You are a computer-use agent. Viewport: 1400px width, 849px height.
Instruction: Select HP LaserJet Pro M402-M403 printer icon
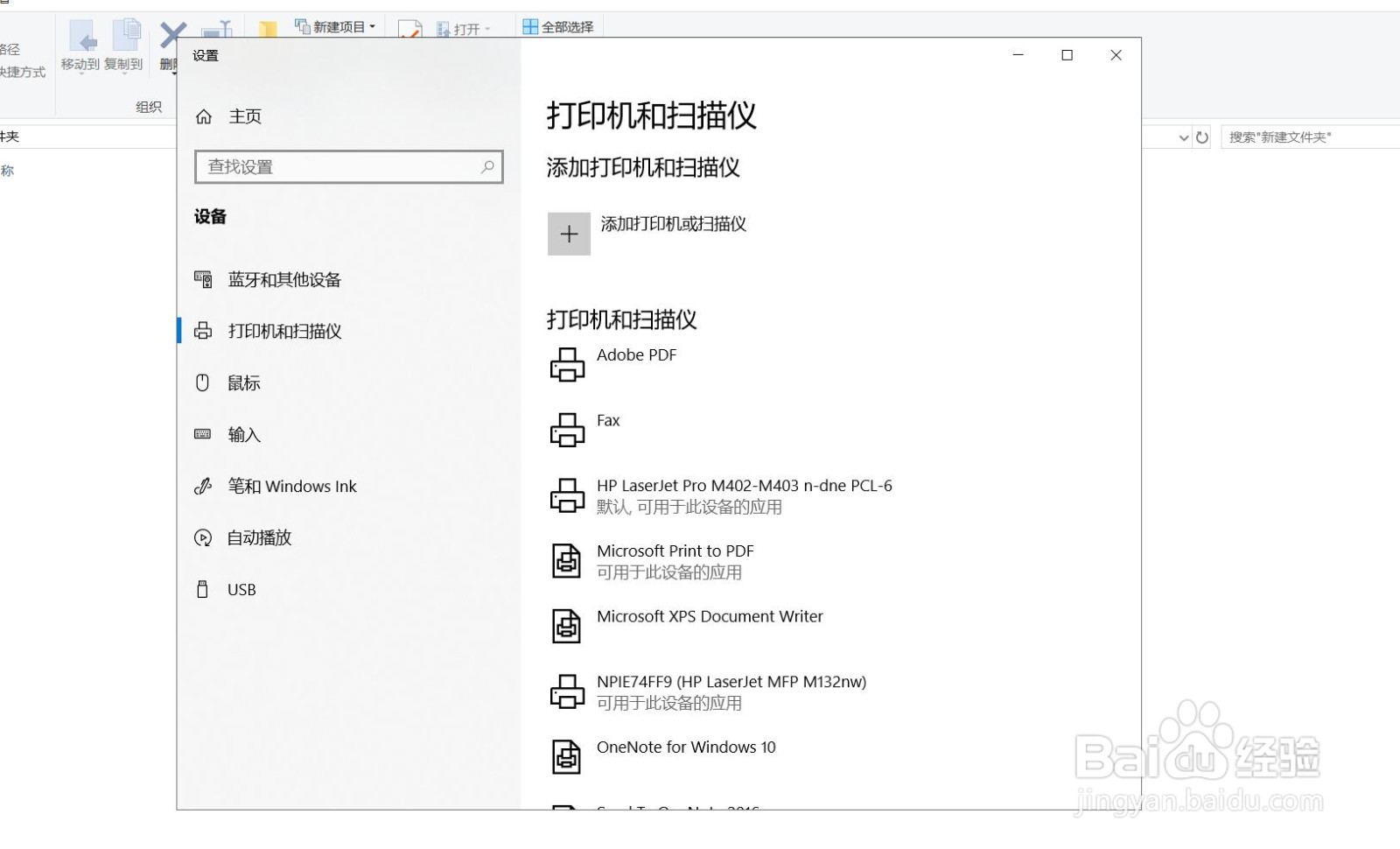click(x=567, y=495)
